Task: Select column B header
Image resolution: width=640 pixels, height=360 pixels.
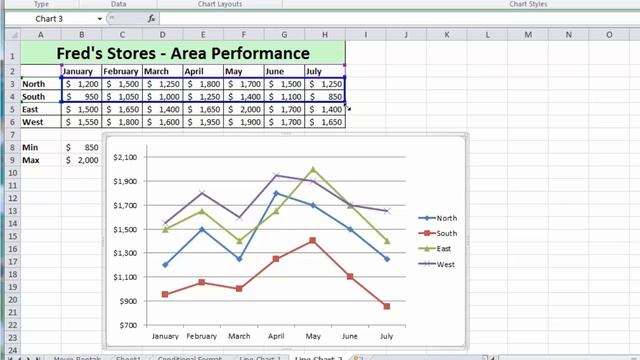Action: [x=82, y=35]
